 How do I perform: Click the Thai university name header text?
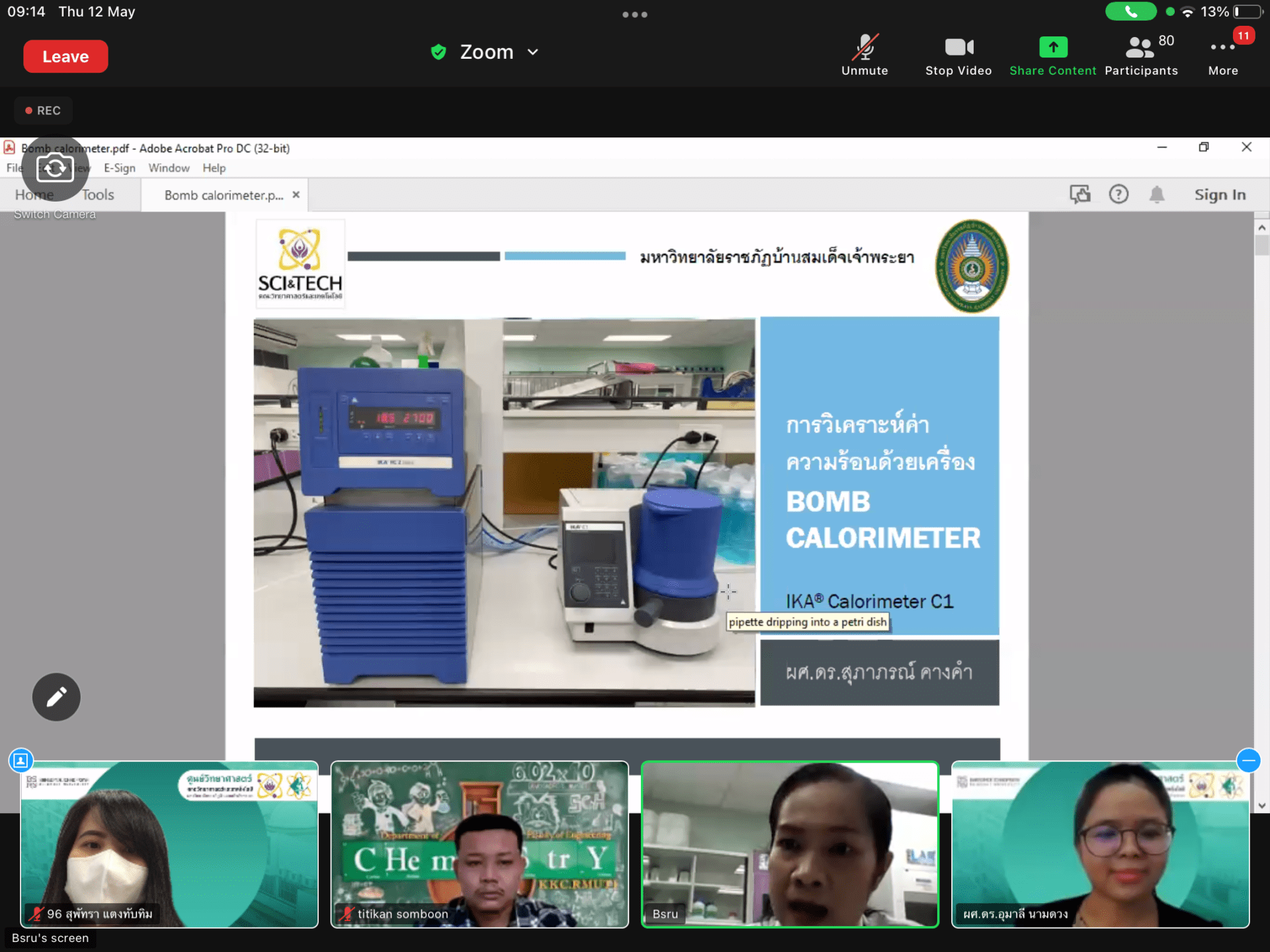[x=777, y=257]
